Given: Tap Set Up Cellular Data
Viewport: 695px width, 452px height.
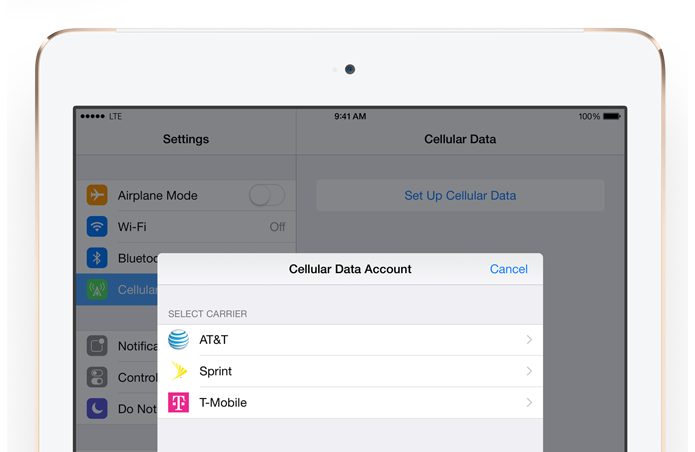Looking at the screenshot, I should pos(460,195).
